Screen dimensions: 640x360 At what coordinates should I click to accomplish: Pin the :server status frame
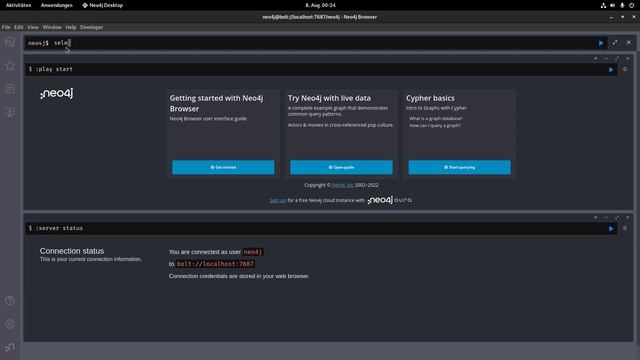[596, 218]
